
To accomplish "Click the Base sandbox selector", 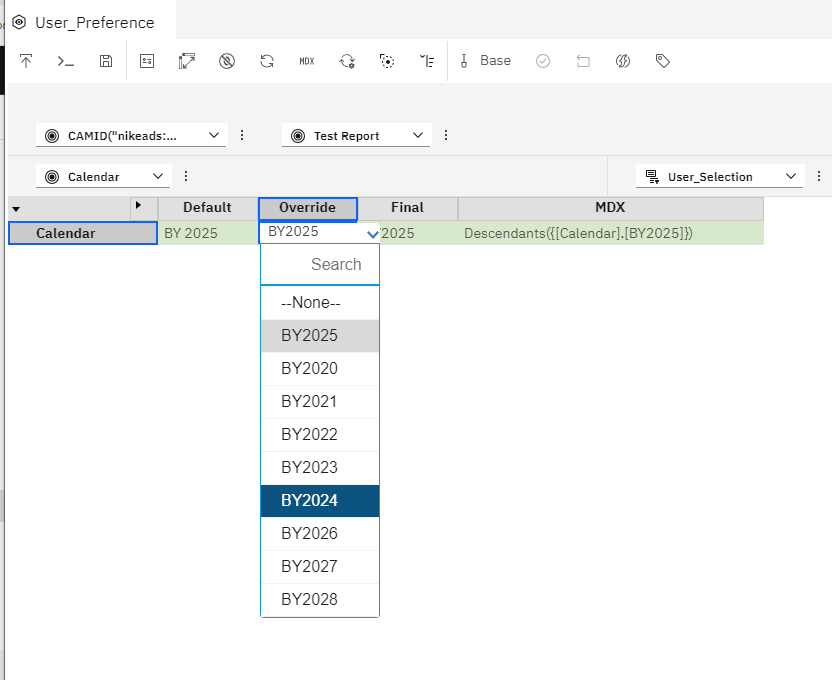I will pyautogui.click(x=485, y=61).
